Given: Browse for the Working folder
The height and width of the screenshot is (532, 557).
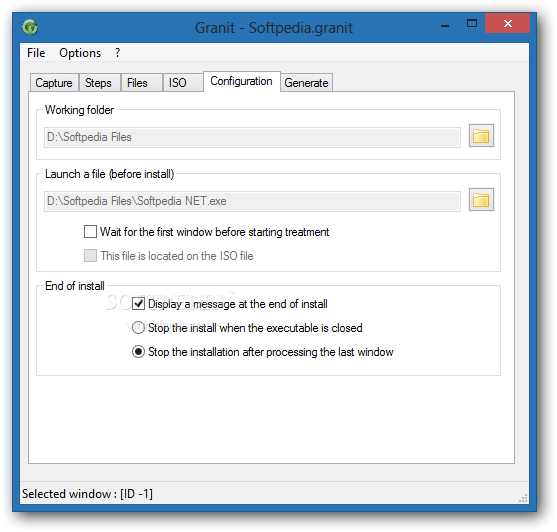Looking at the screenshot, I should pyautogui.click(x=481, y=136).
